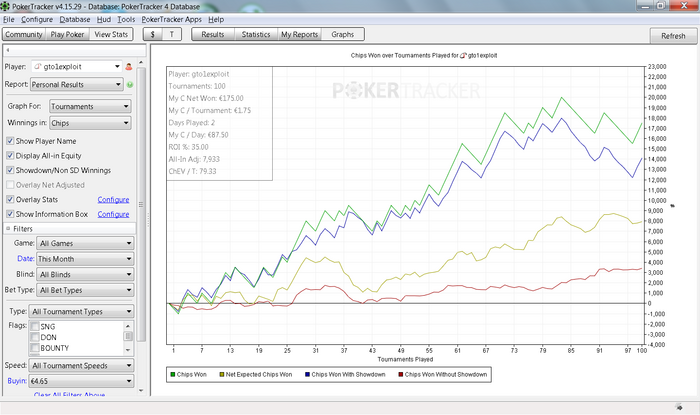Select the T tournaments toggle
Screen dimensions: 700x415
point(171,34)
